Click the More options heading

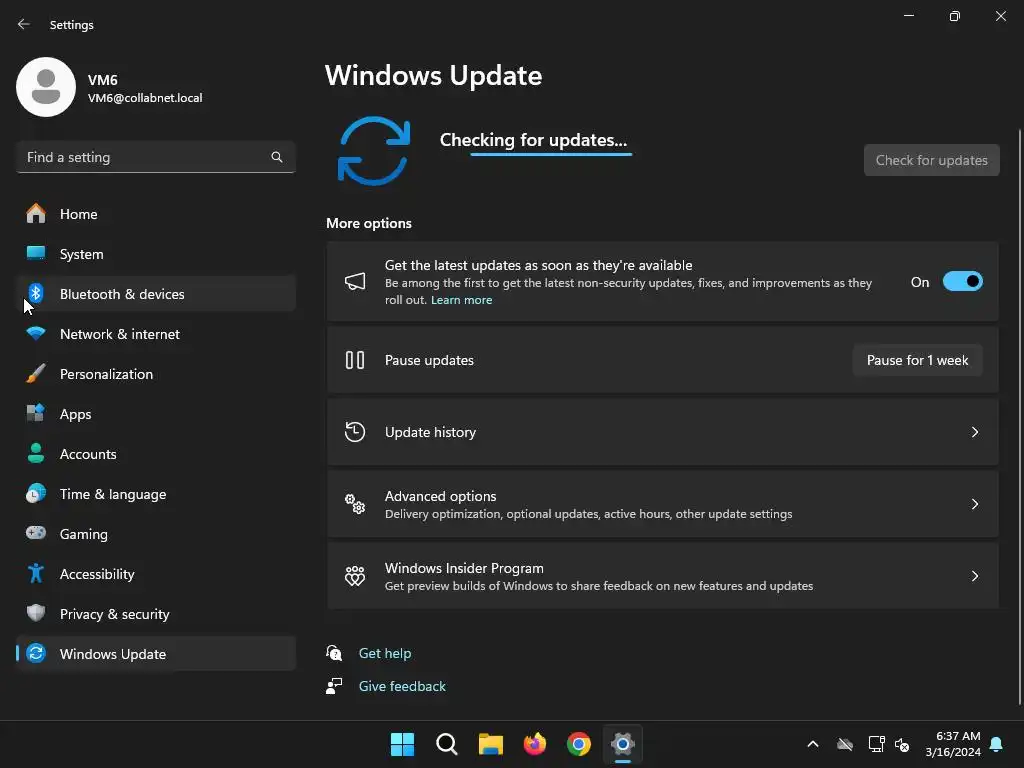coord(369,223)
